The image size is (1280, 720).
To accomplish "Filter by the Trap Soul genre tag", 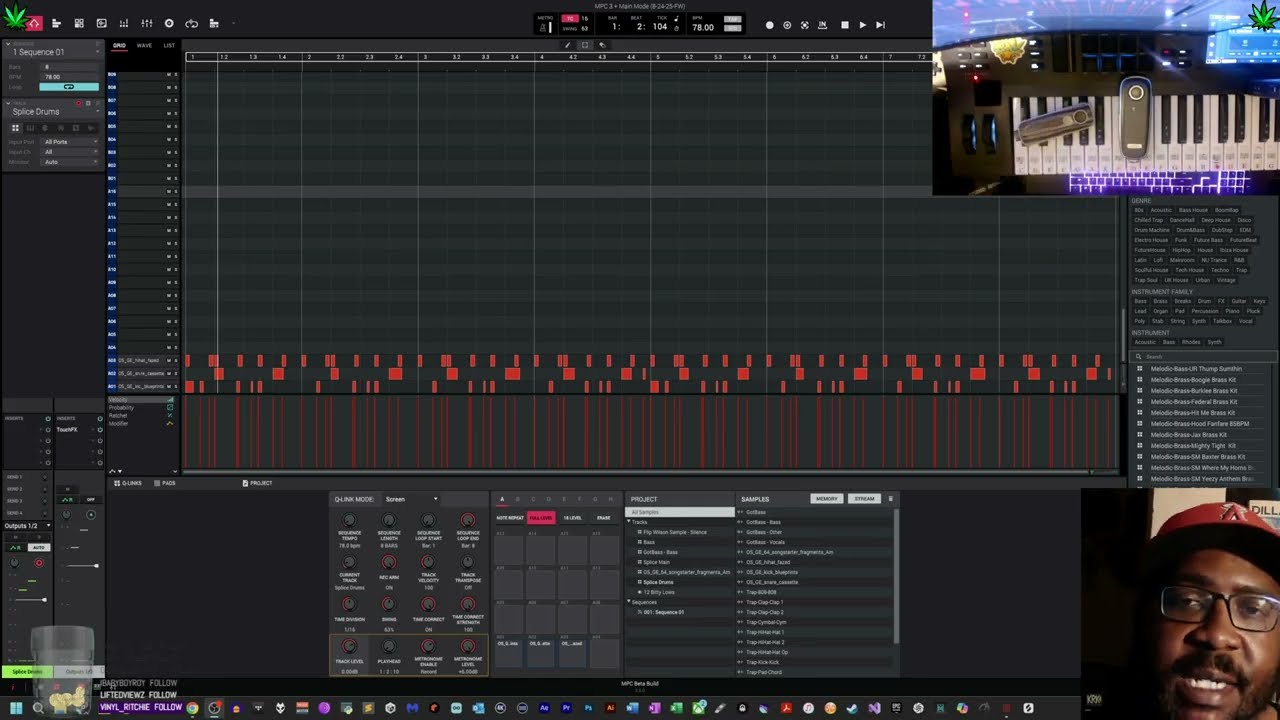I will point(1145,280).
